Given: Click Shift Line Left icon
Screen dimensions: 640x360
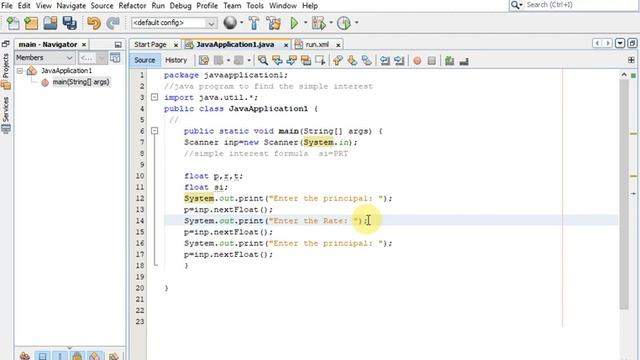Looking at the screenshot, I should pos(384,60).
